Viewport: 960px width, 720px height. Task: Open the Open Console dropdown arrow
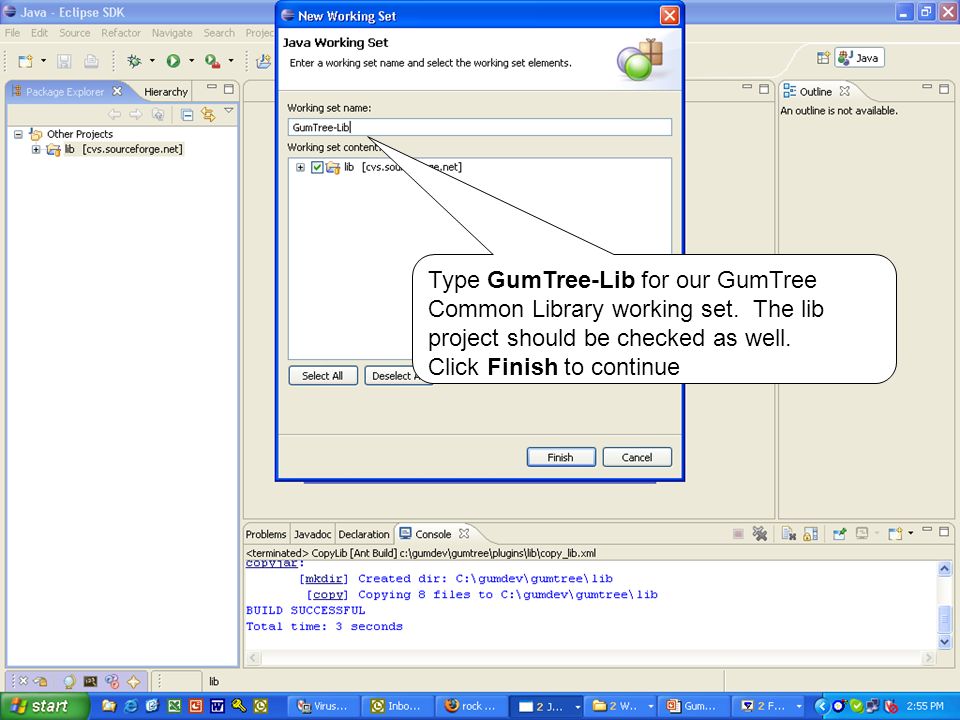point(910,533)
